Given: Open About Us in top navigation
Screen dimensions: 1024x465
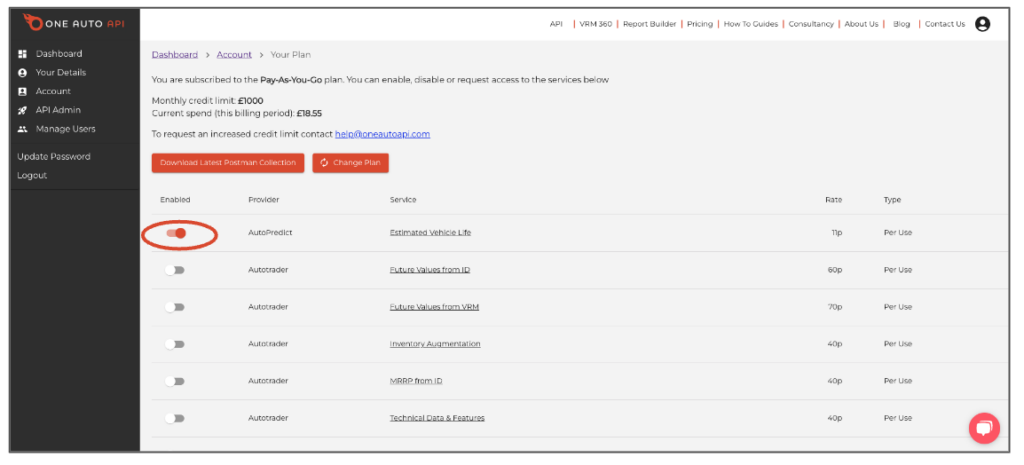Looking at the screenshot, I should pyautogui.click(x=861, y=24).
